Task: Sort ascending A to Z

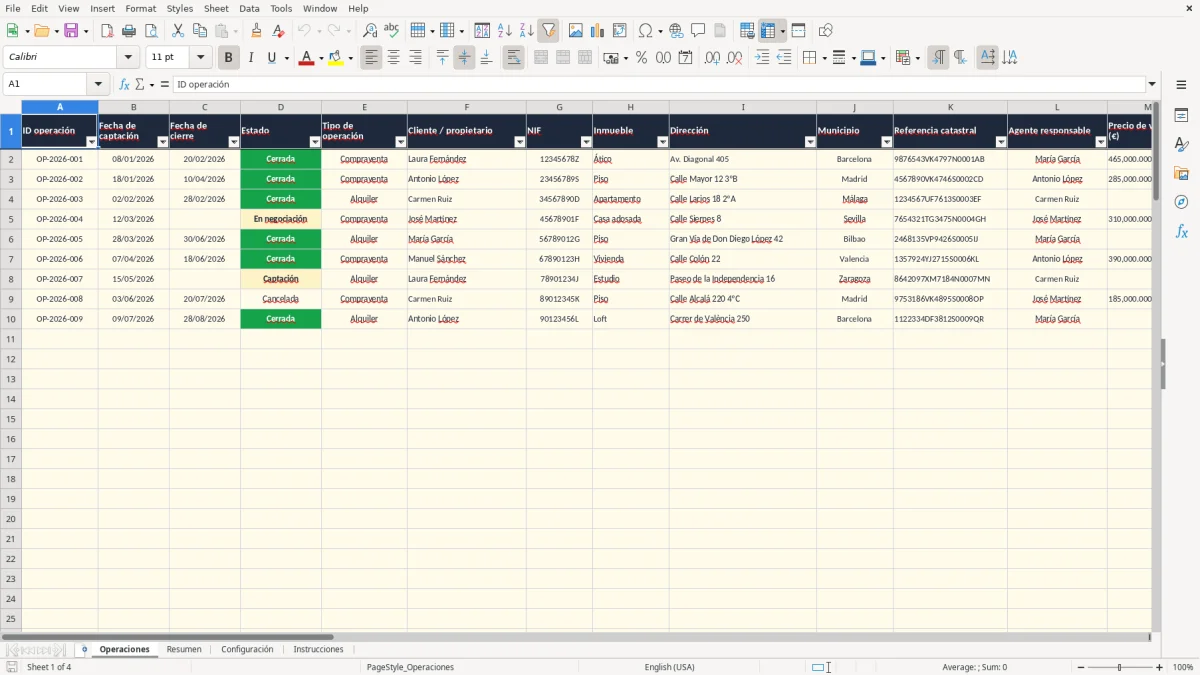Action: [x=505, y=31]
